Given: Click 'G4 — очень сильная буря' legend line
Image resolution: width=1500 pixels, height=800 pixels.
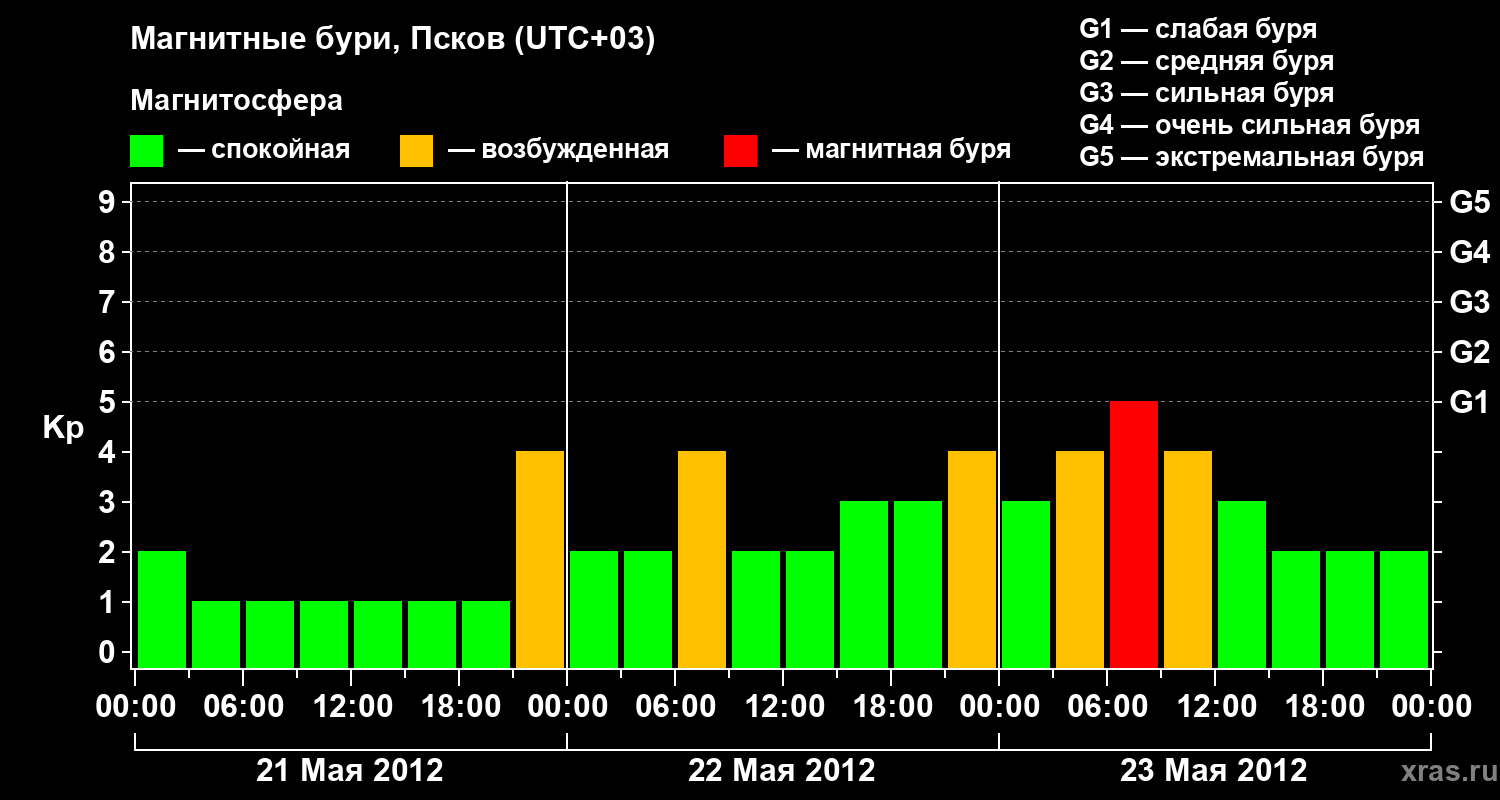Looking at the screenshot, I should [x=1250, y=125].
